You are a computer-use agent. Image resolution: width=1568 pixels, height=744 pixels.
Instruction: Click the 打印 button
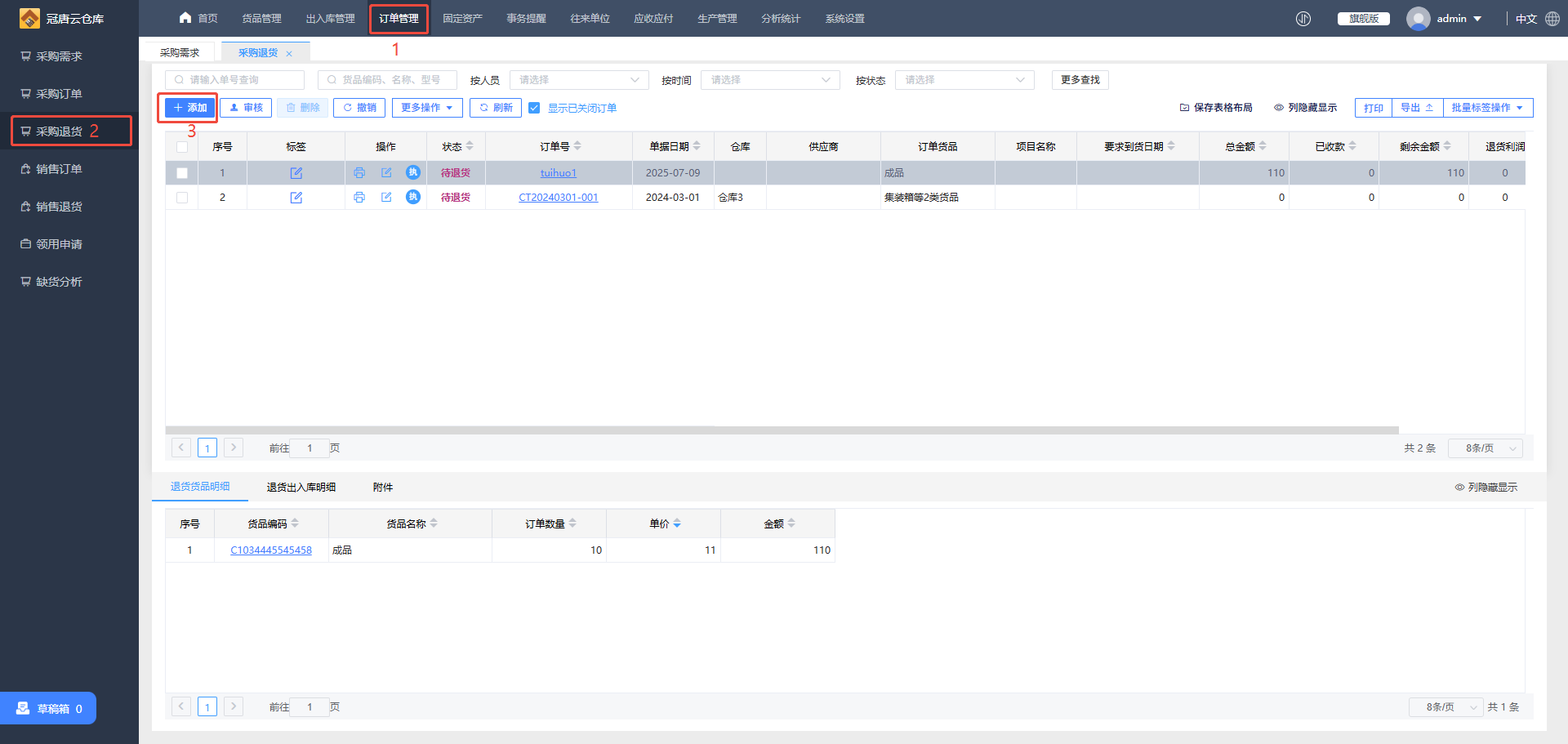tap(1374, 108)
